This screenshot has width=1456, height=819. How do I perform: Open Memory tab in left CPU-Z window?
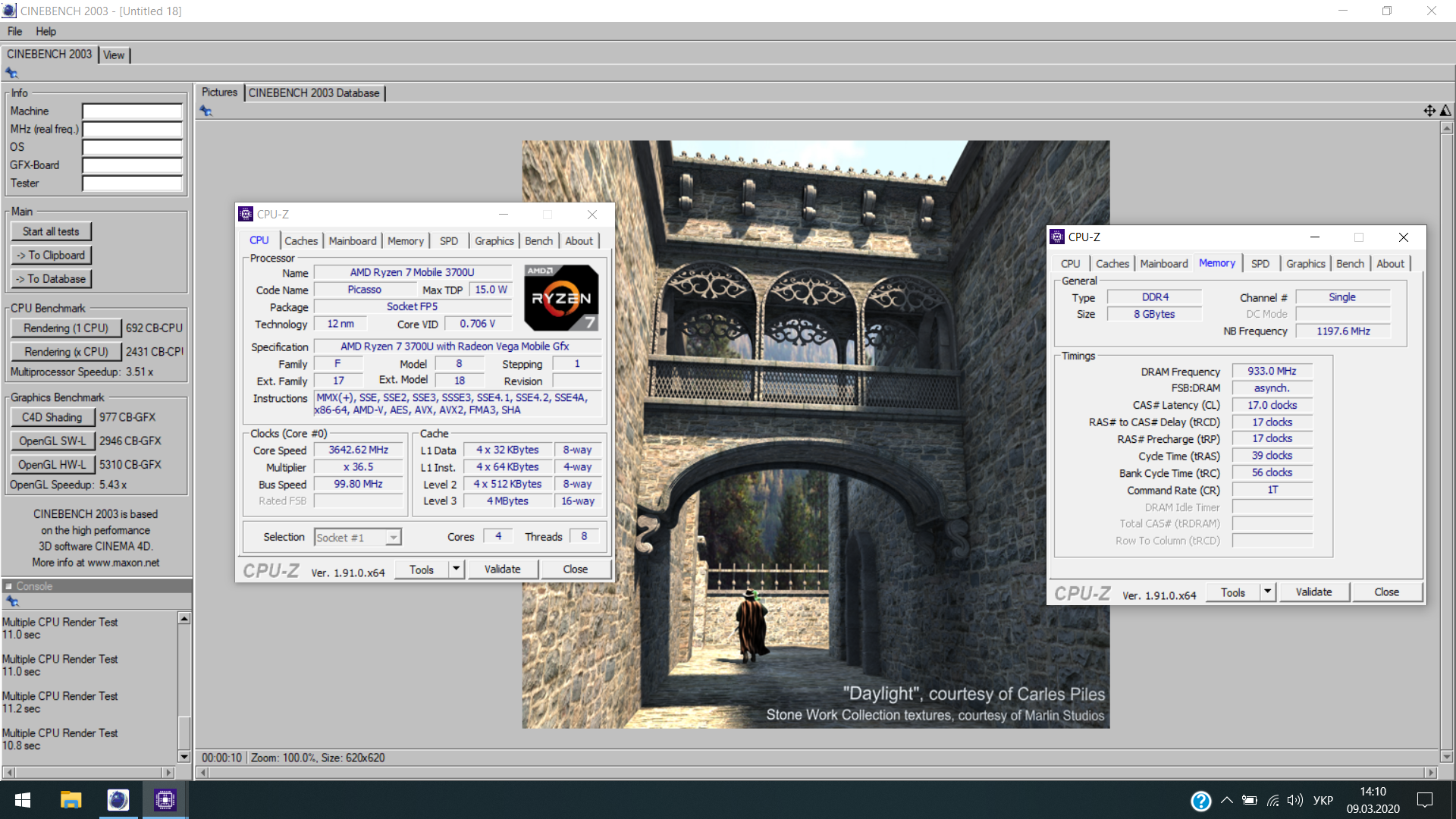click(406, 240)
